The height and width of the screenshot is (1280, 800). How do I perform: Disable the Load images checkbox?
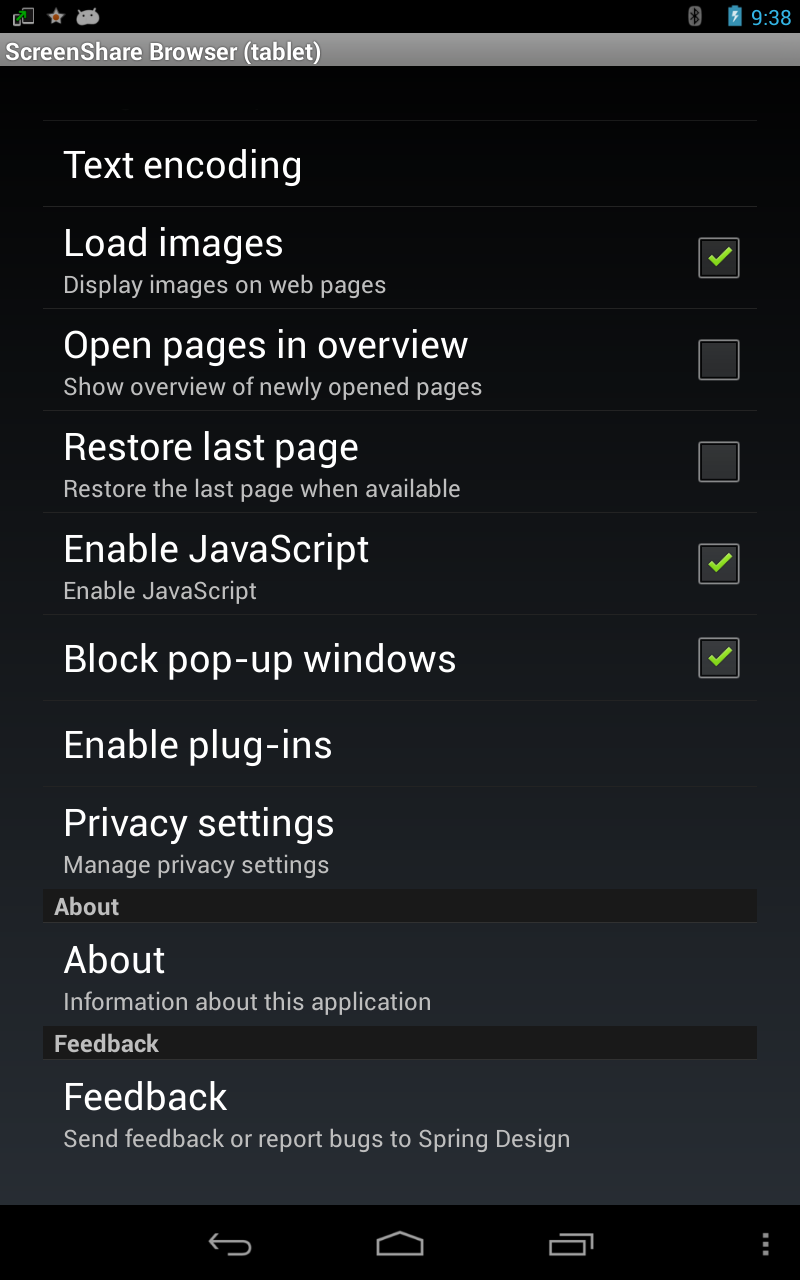click(718, 258)
